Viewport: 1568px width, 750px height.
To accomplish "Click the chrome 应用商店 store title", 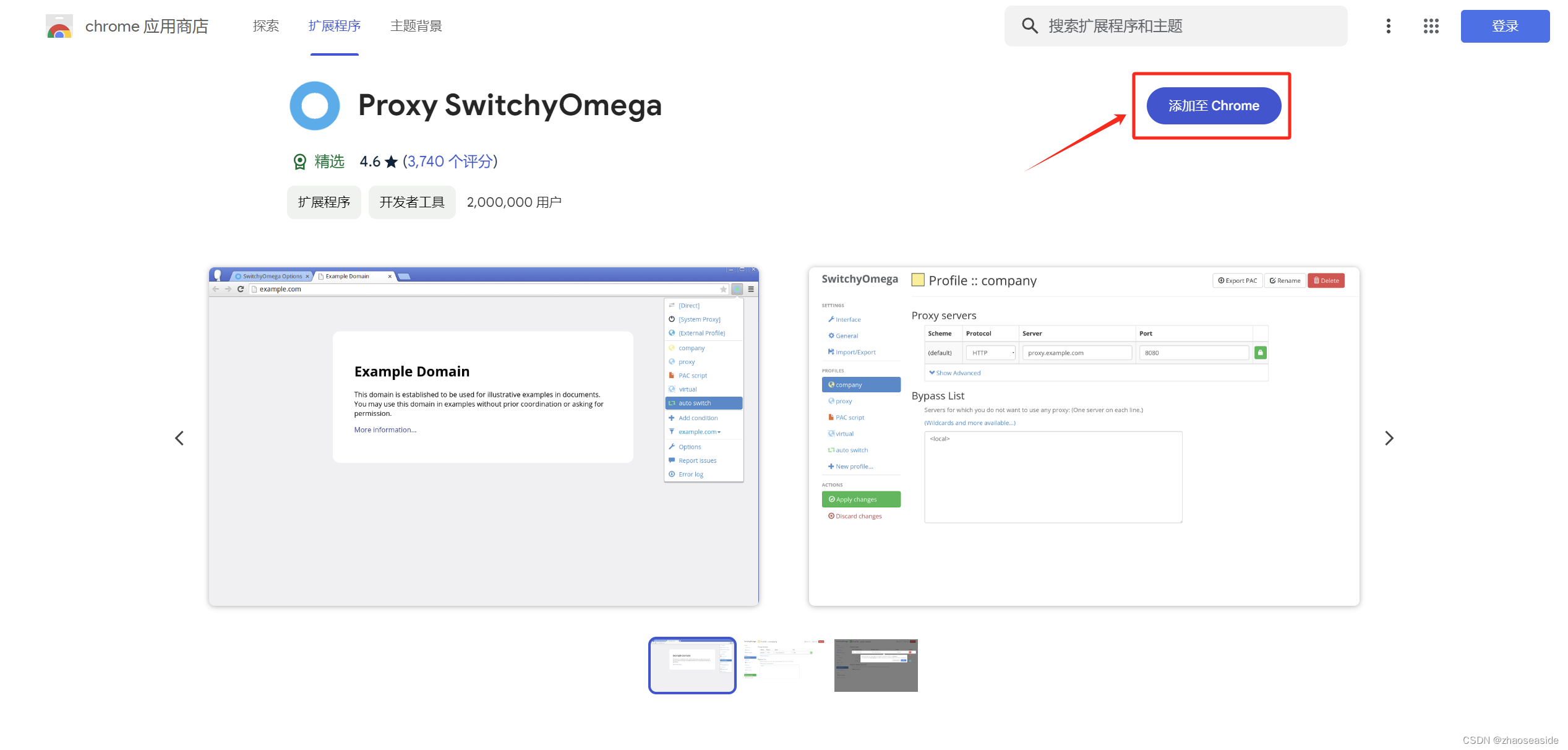I will 147,26.
